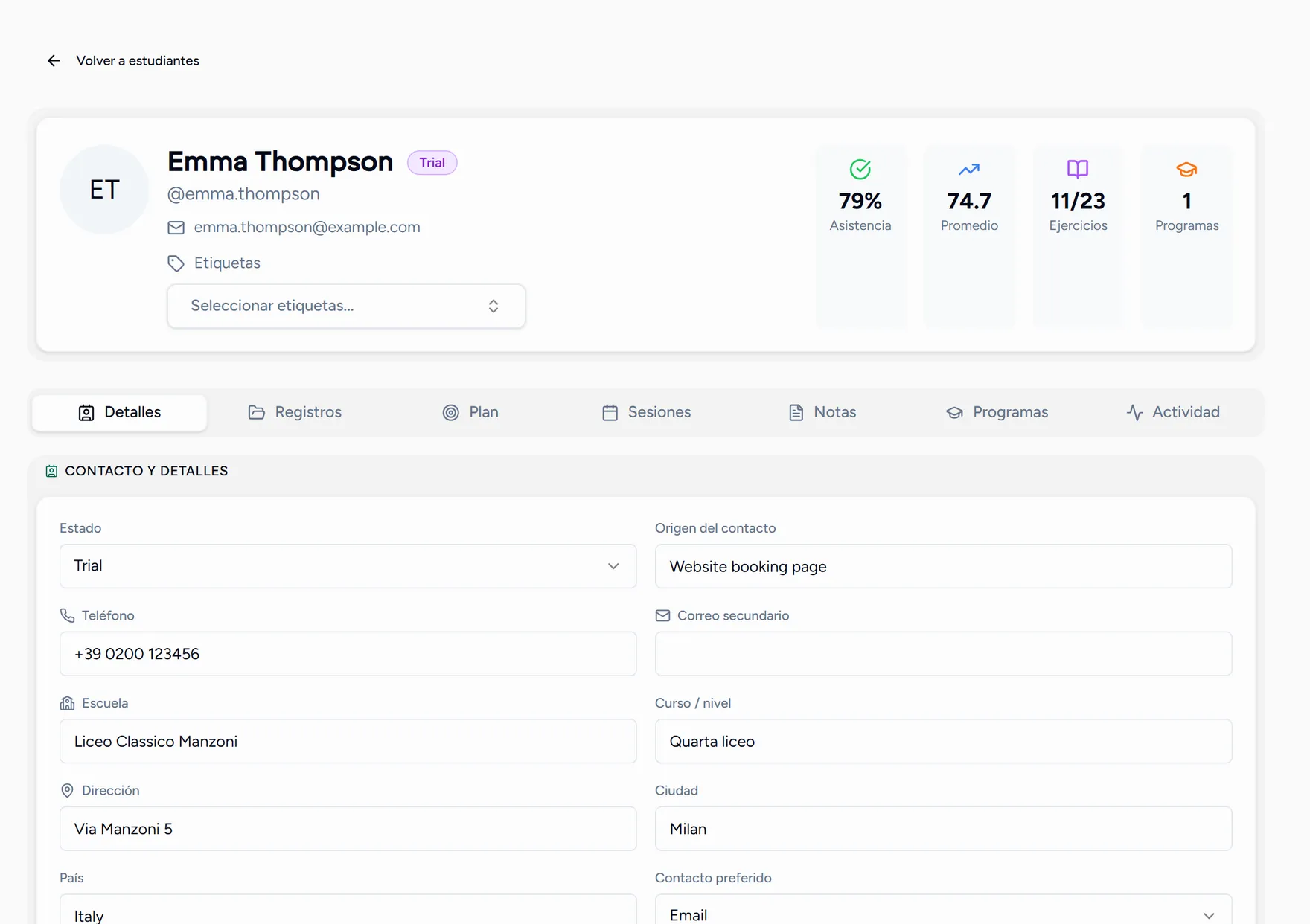Edit the Origen del contacto field

[943, 567]
